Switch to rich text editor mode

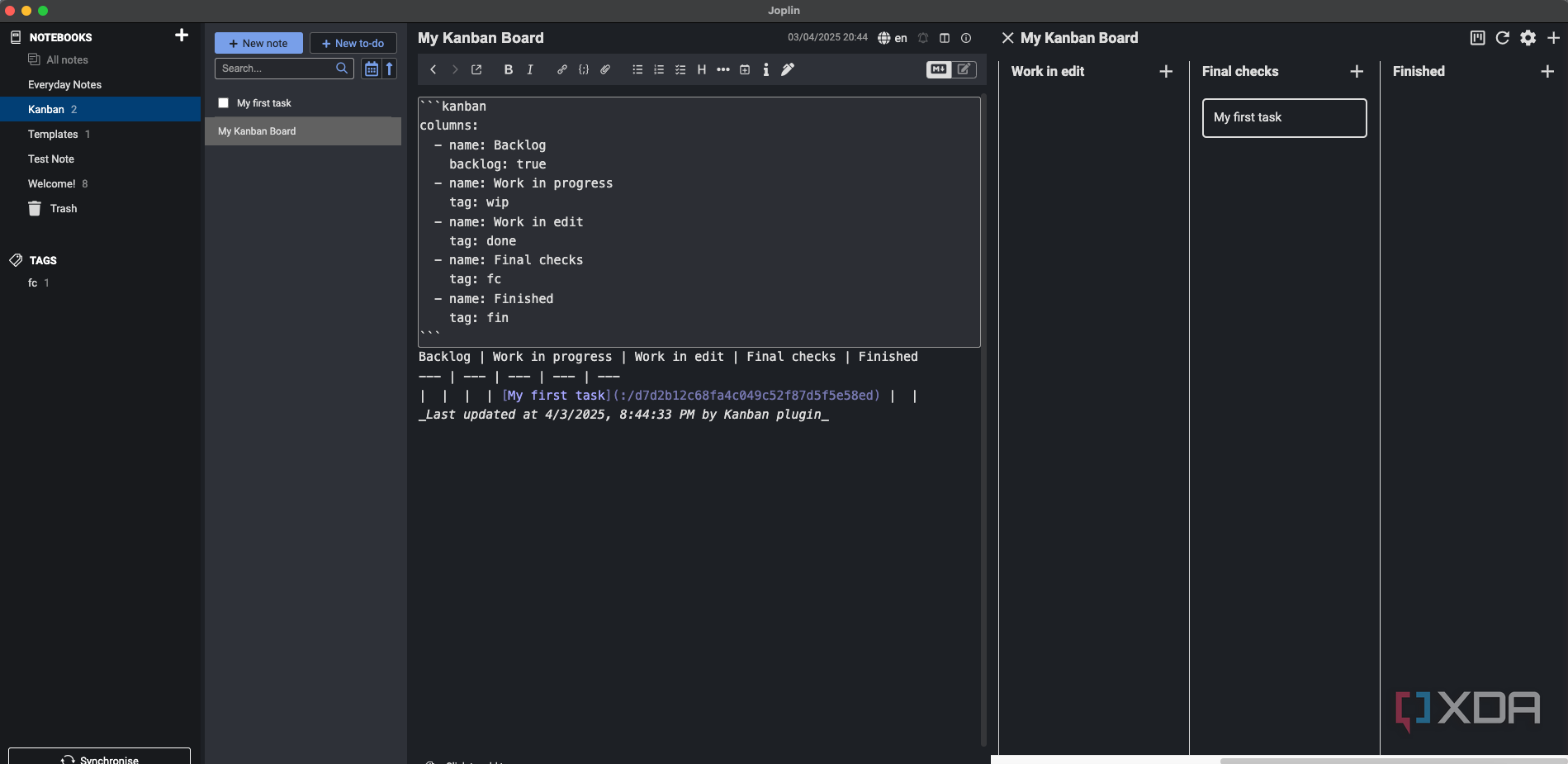point(964,70)
